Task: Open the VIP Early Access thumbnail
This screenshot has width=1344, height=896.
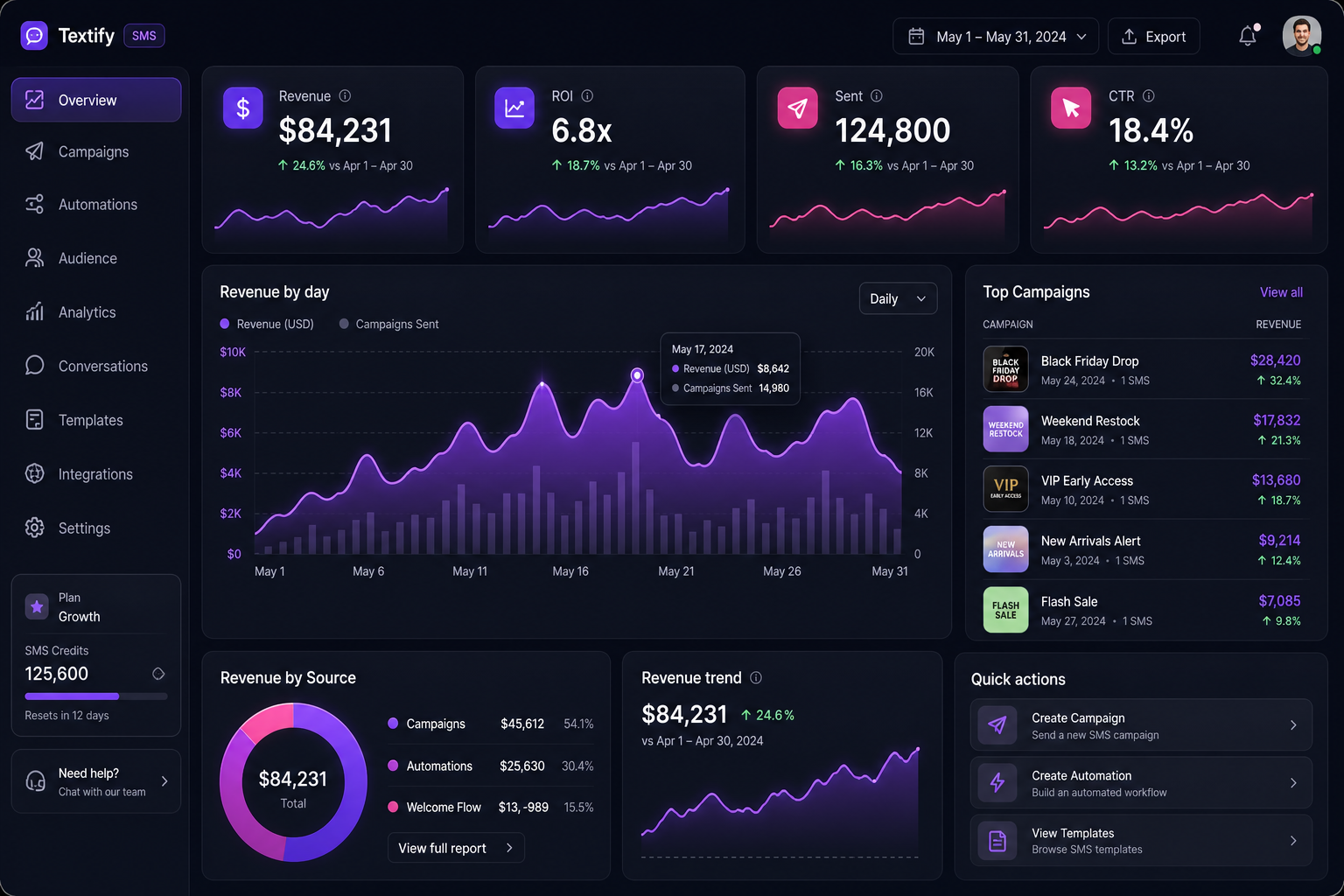Action: pos(1005,489)
